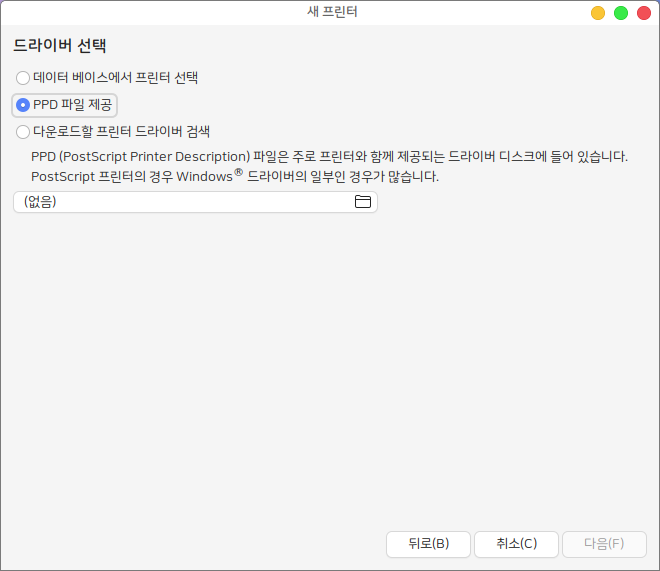Minimize the window with the yellow button
660x571 pixels.
598,13
